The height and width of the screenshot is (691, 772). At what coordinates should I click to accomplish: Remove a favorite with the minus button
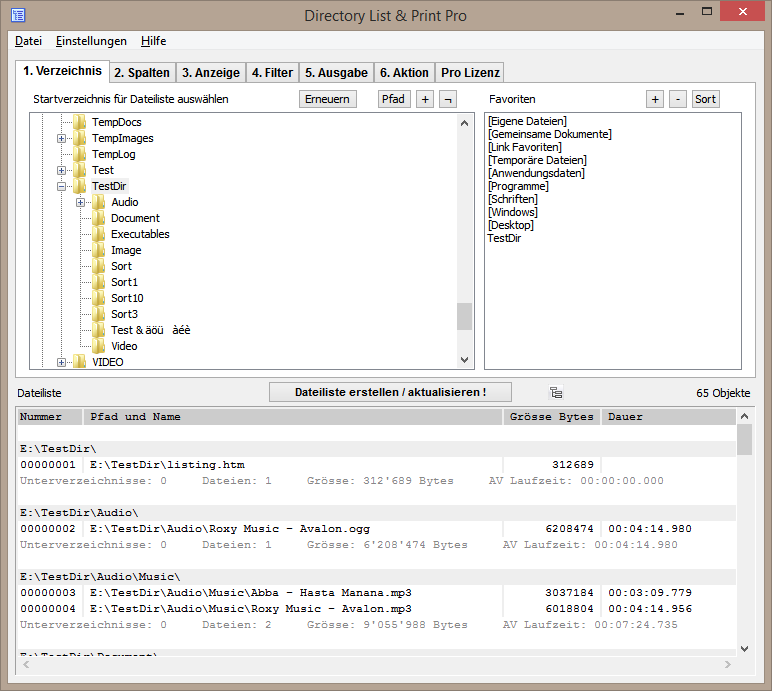pyautogui.click(x=678, y=99)
